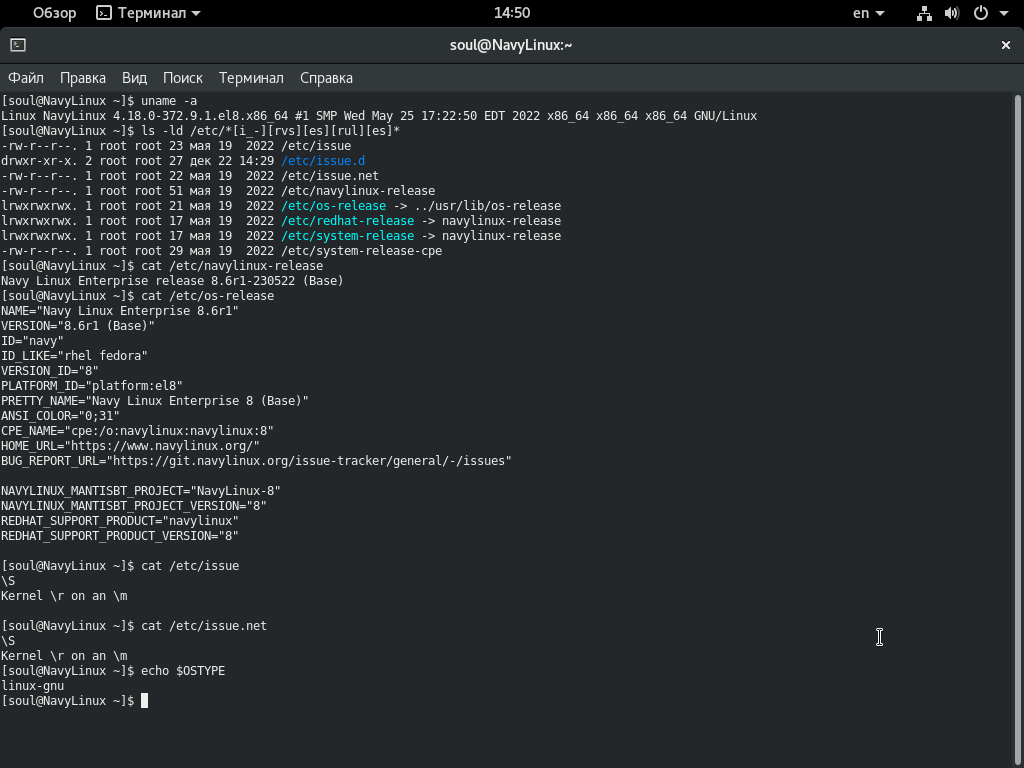The width and height of the screenshot is (1024, 768).
Task: Click the /etc/os-release symlink name
Action: (x=334, y=206)
